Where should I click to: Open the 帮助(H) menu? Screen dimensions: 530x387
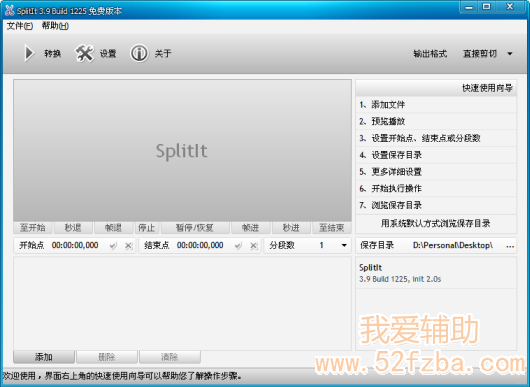coord(55,26)
